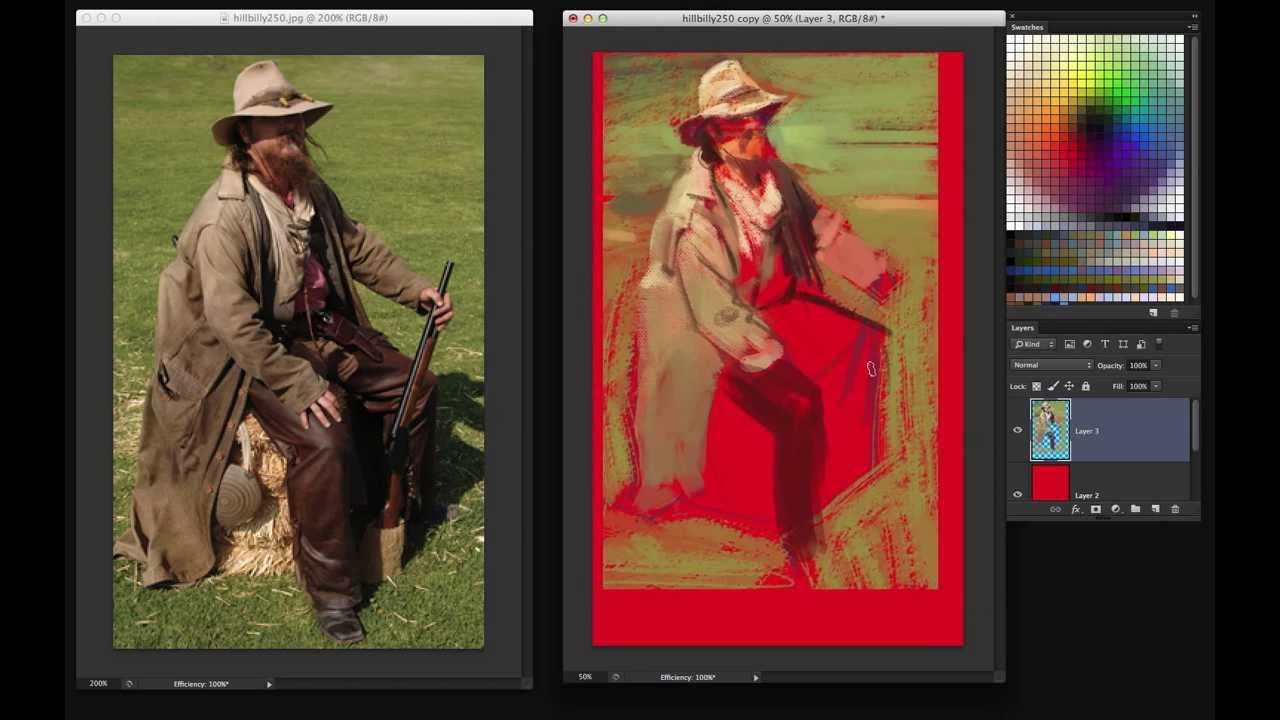Open the Opacity slider dropdown arrow
This screenshot has height=720, width=1280.
point(1156,365)
